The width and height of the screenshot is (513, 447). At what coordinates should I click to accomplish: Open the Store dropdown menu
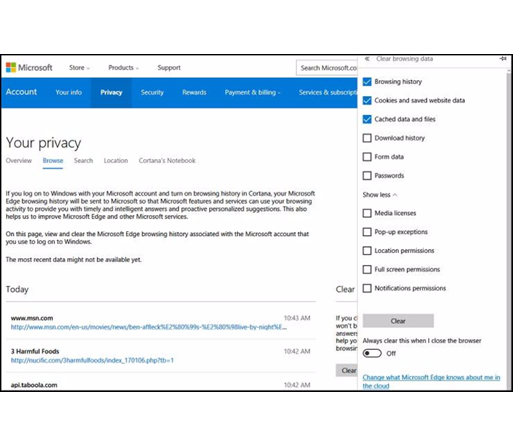(x=79, y=68)
